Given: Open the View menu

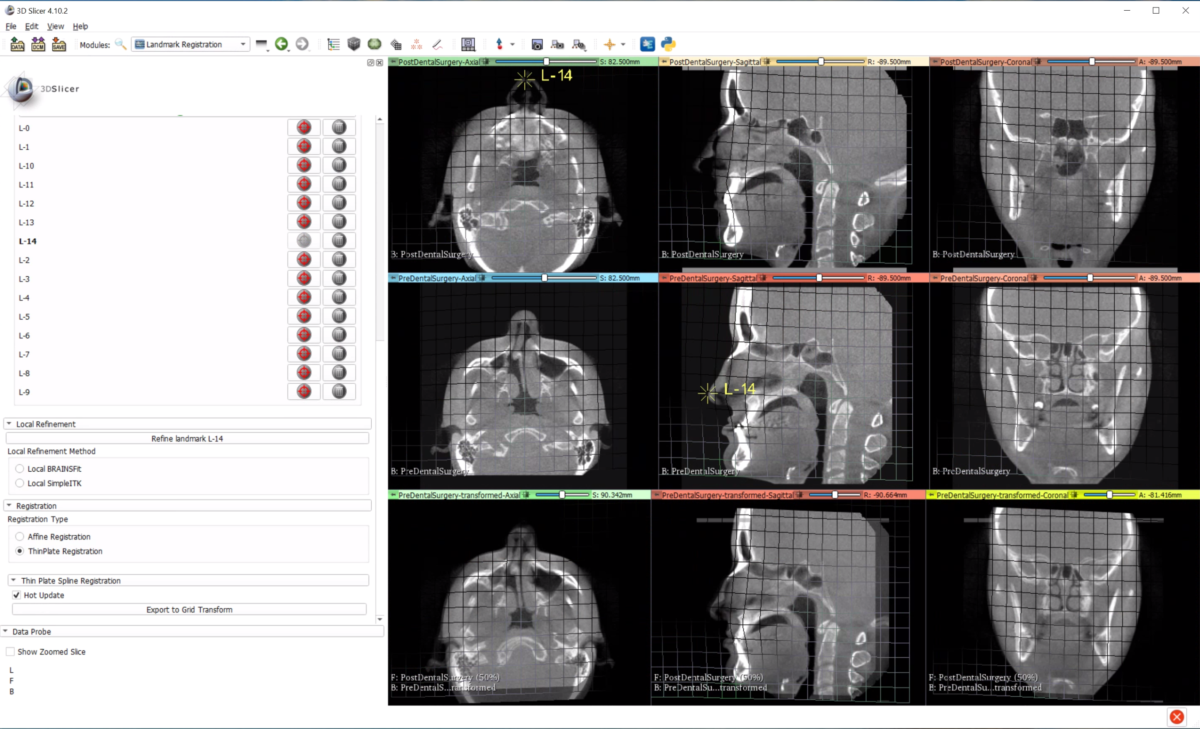Looking at the screenshot, I should 55,26.
